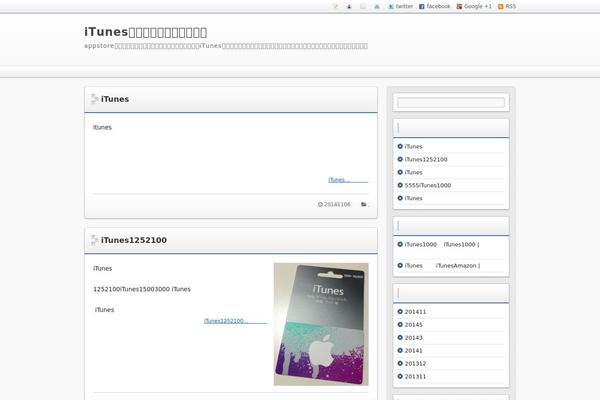Subscribe via the RSS link
600x400 pixels.
tap(507, 7)
